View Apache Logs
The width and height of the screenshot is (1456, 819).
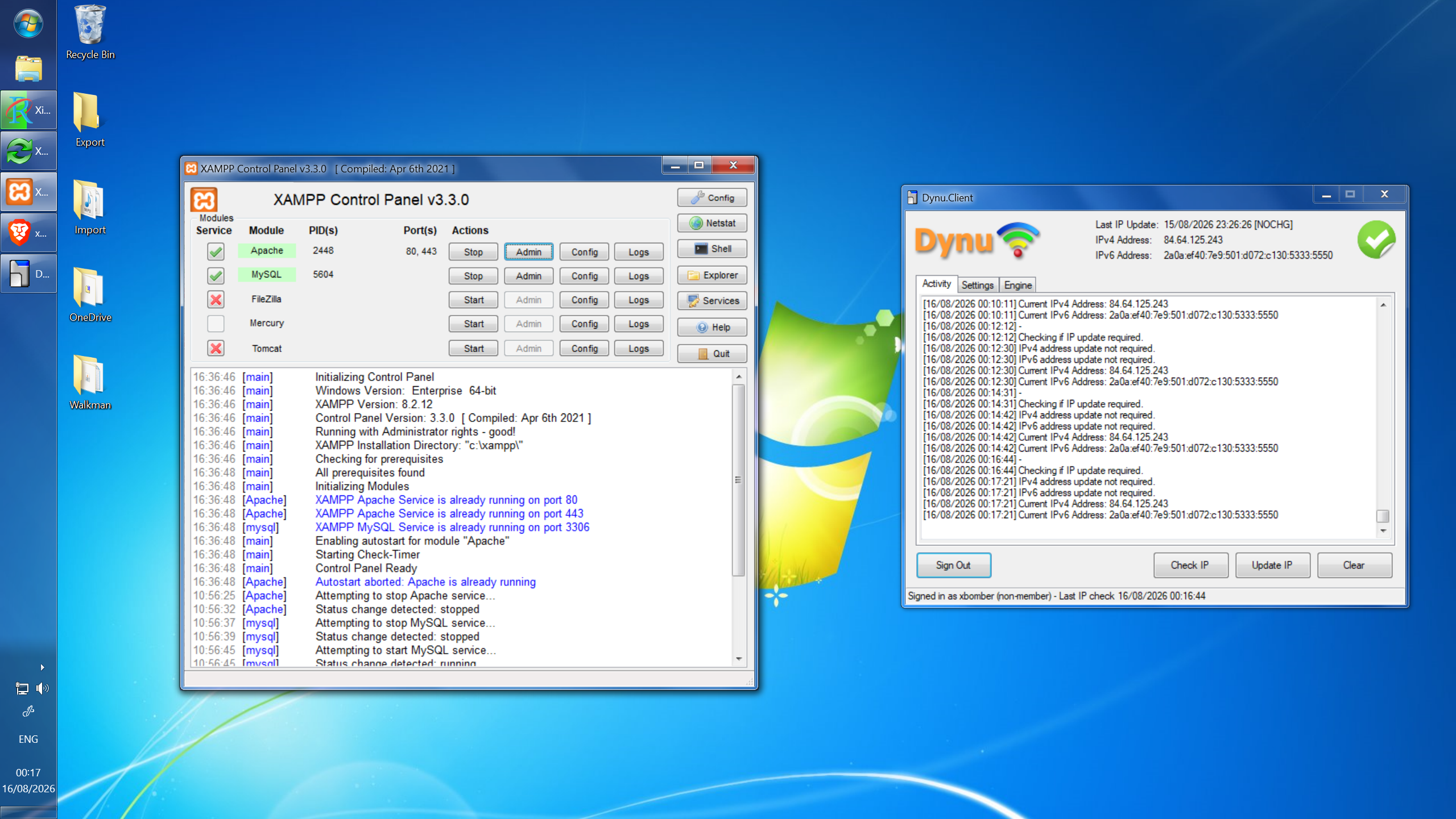[639, 252]
